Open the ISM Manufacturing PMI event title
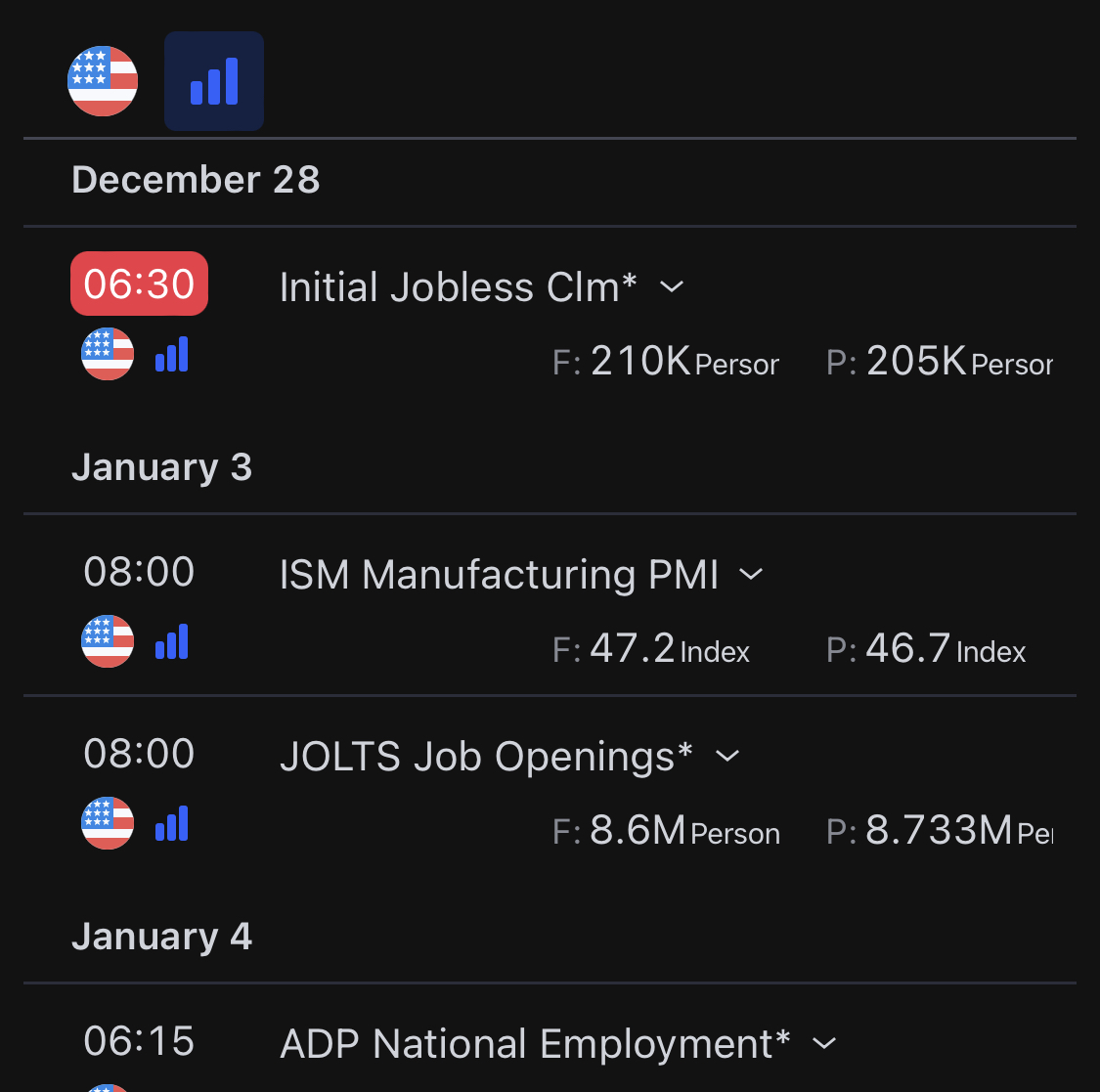The width and height of the screenshot is (1100, 1092). click(499, 575)
